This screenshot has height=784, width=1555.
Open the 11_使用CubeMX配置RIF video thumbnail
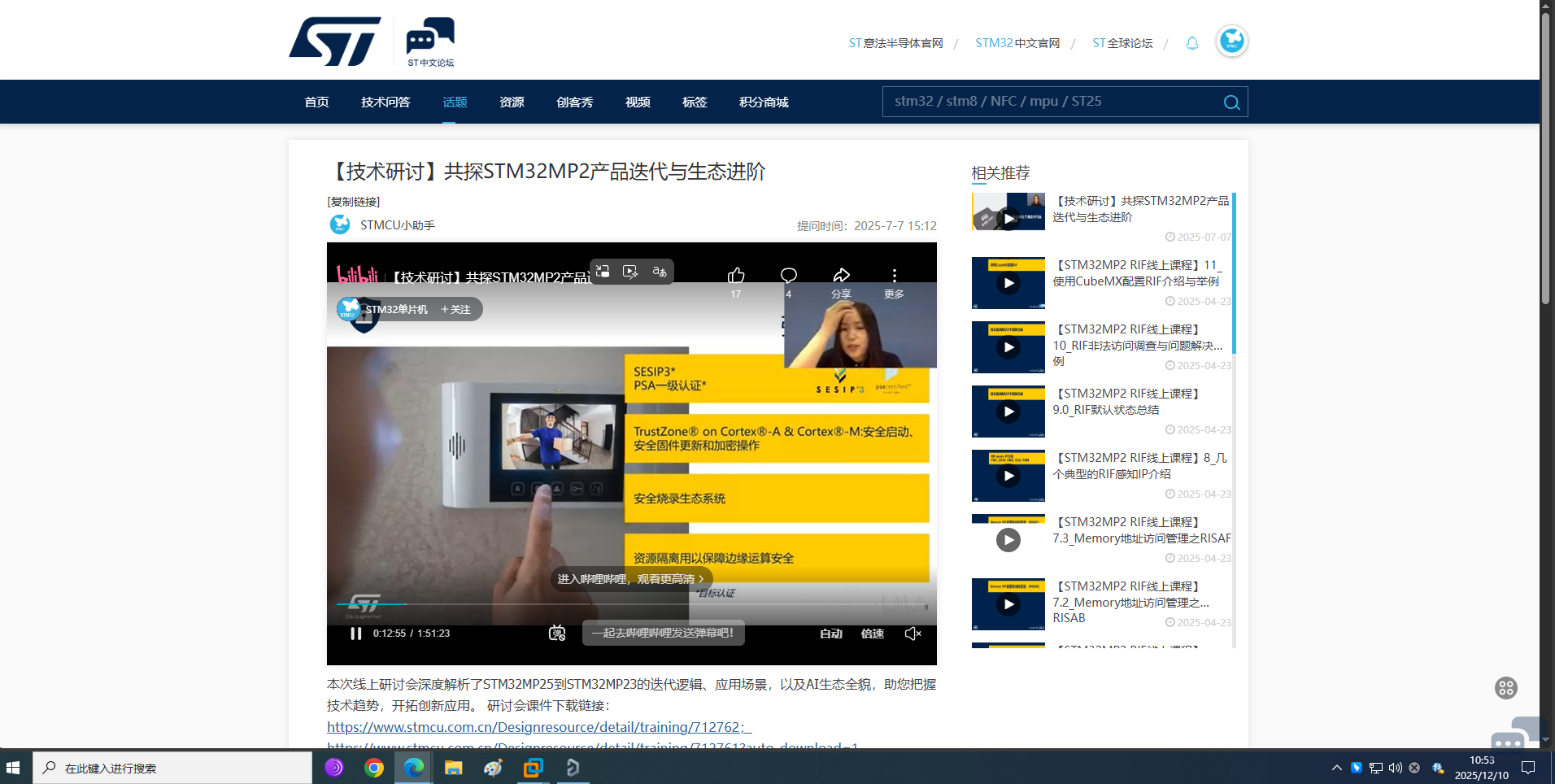click(x=1008, y=283)
